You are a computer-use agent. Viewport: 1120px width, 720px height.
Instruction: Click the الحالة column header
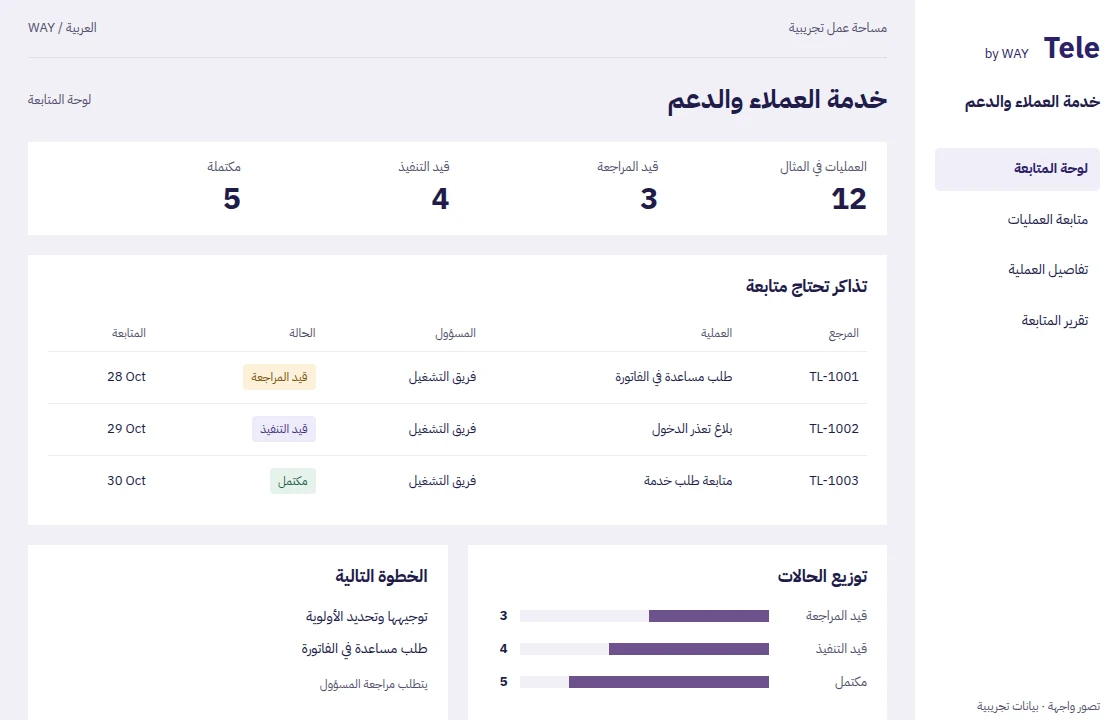point(302,333)
